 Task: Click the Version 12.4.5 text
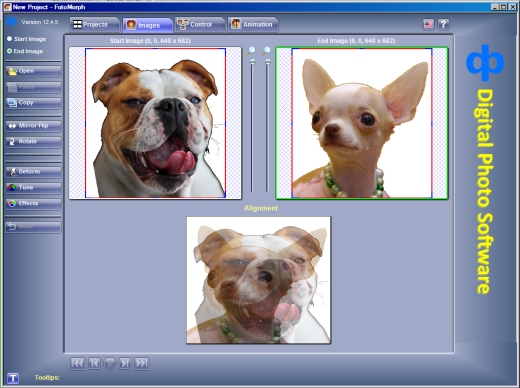click(39, 22)
